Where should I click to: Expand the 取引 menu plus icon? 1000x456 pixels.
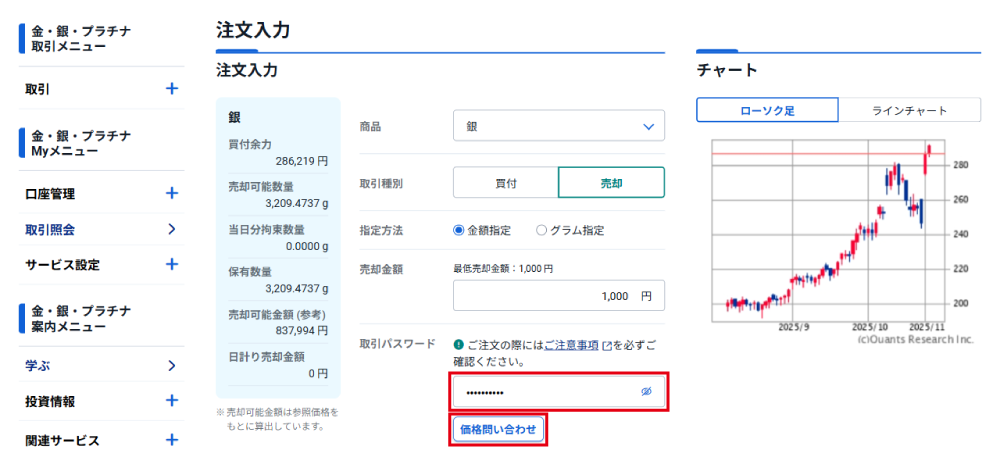click(171, 89)
